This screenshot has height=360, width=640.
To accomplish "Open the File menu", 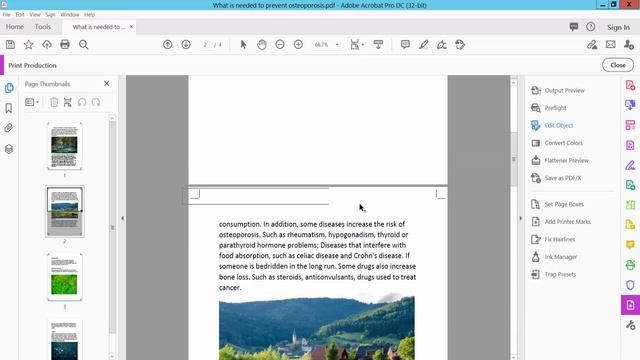I will 7,14.
